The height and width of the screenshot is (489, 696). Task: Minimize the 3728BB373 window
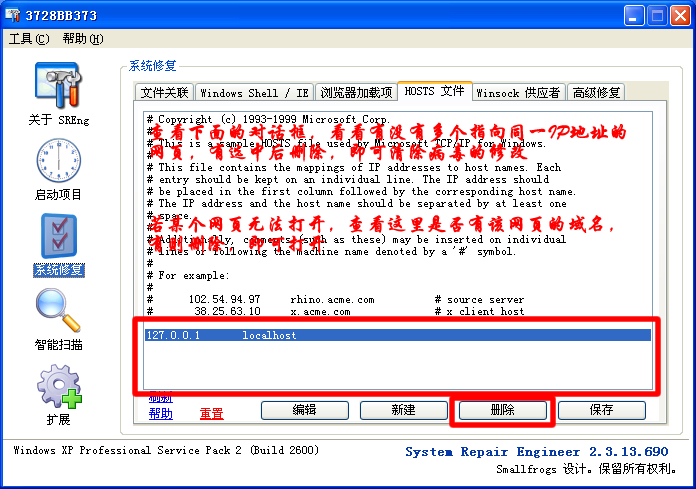[633, 16]
